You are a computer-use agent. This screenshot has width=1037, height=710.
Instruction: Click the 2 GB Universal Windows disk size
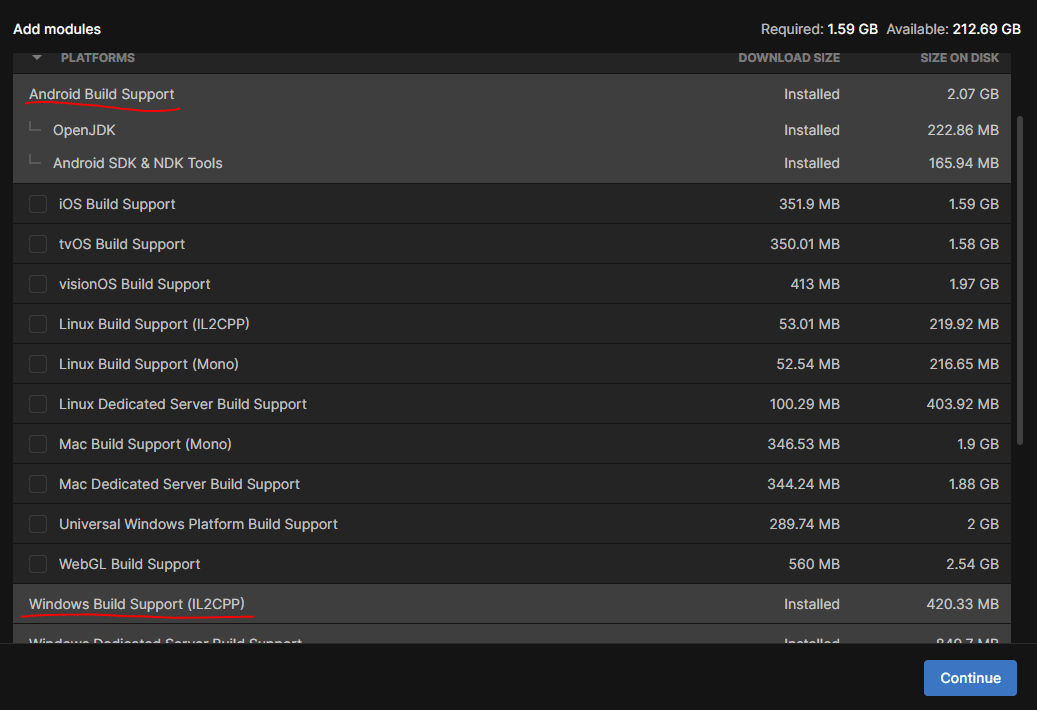click(x=983, y=524)
